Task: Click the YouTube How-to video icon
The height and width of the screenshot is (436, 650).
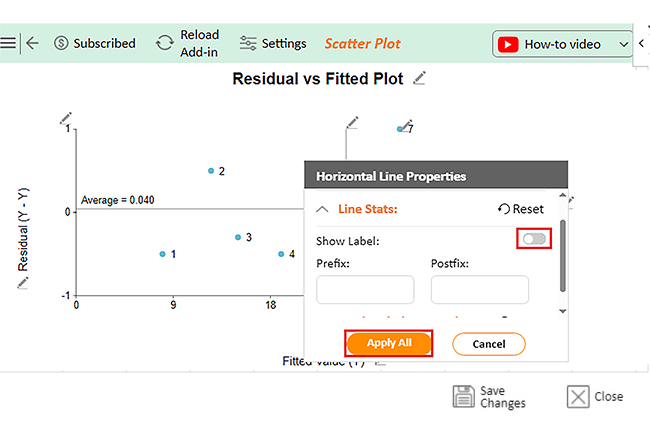Action: coord(508,44)
